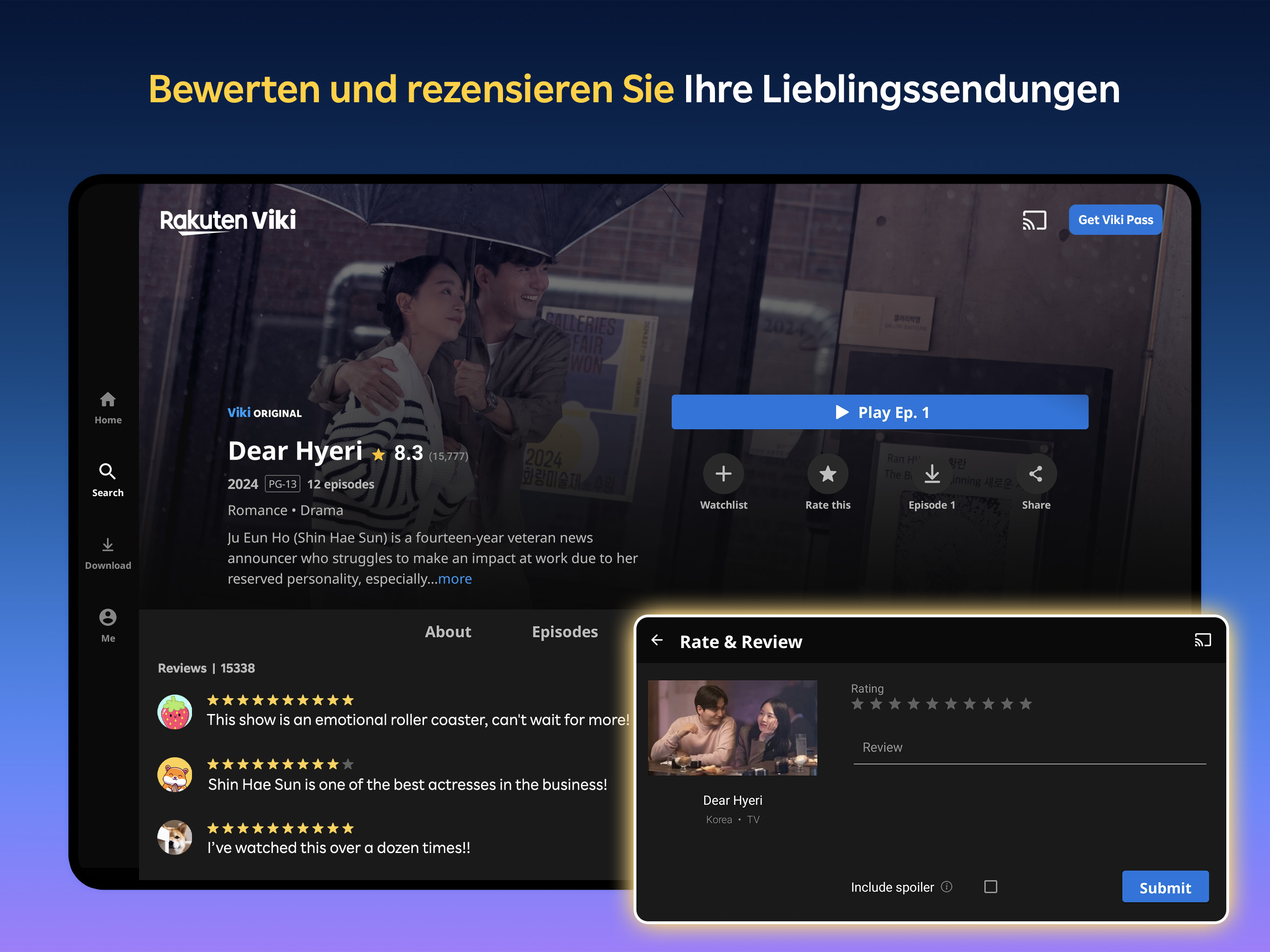
Task: Switch to the About tab
Action: pyautogui.click(x=448, y=632)
